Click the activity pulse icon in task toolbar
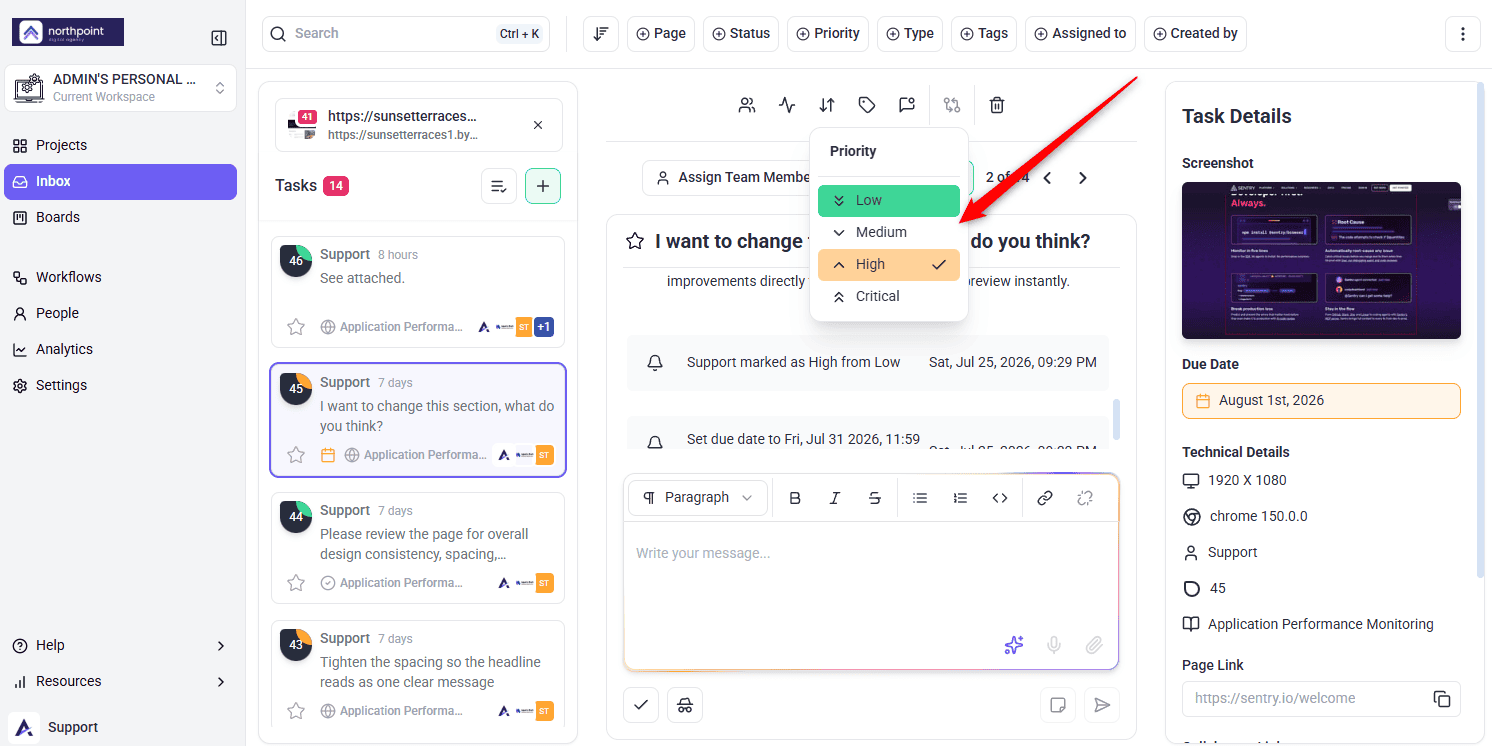 pyautogui.click(x=787, y=105)
